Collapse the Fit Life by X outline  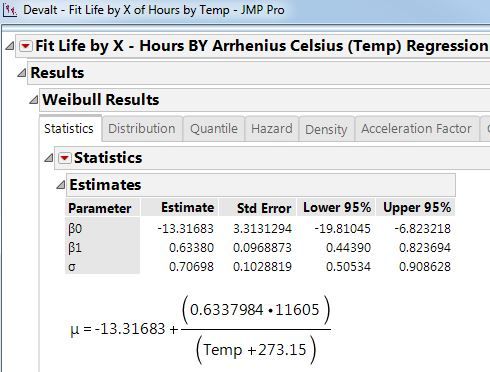[10, 45]
